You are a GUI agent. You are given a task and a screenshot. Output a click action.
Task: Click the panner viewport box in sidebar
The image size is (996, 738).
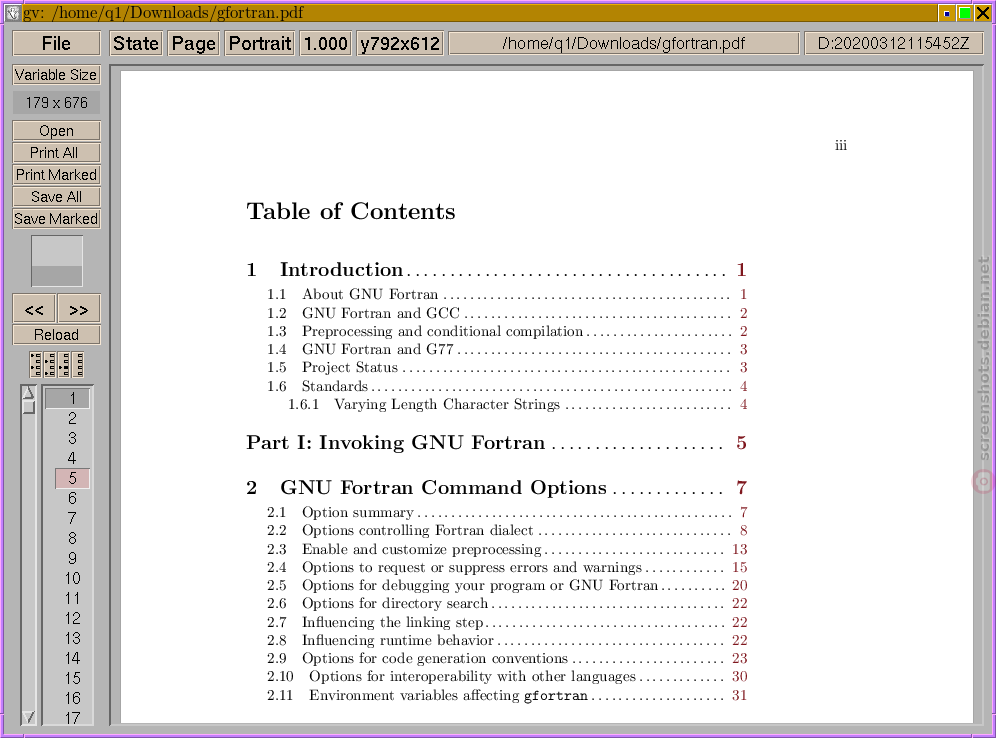[x=57, y=252]
